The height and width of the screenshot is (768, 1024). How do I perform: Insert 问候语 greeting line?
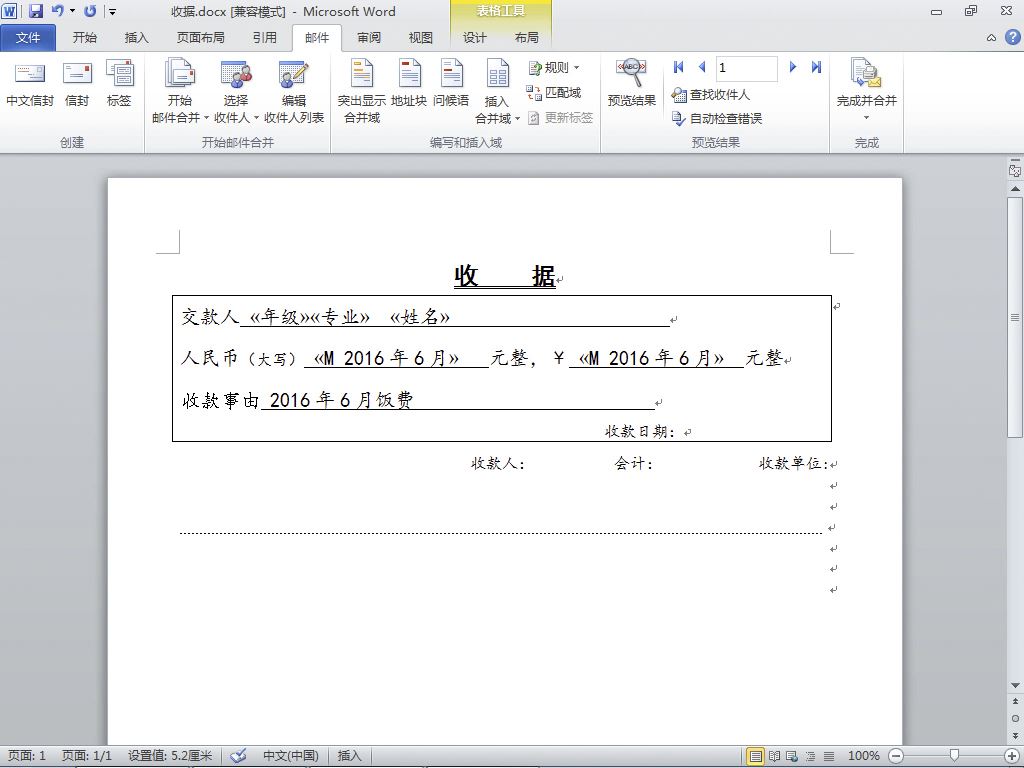coord(451,84)
